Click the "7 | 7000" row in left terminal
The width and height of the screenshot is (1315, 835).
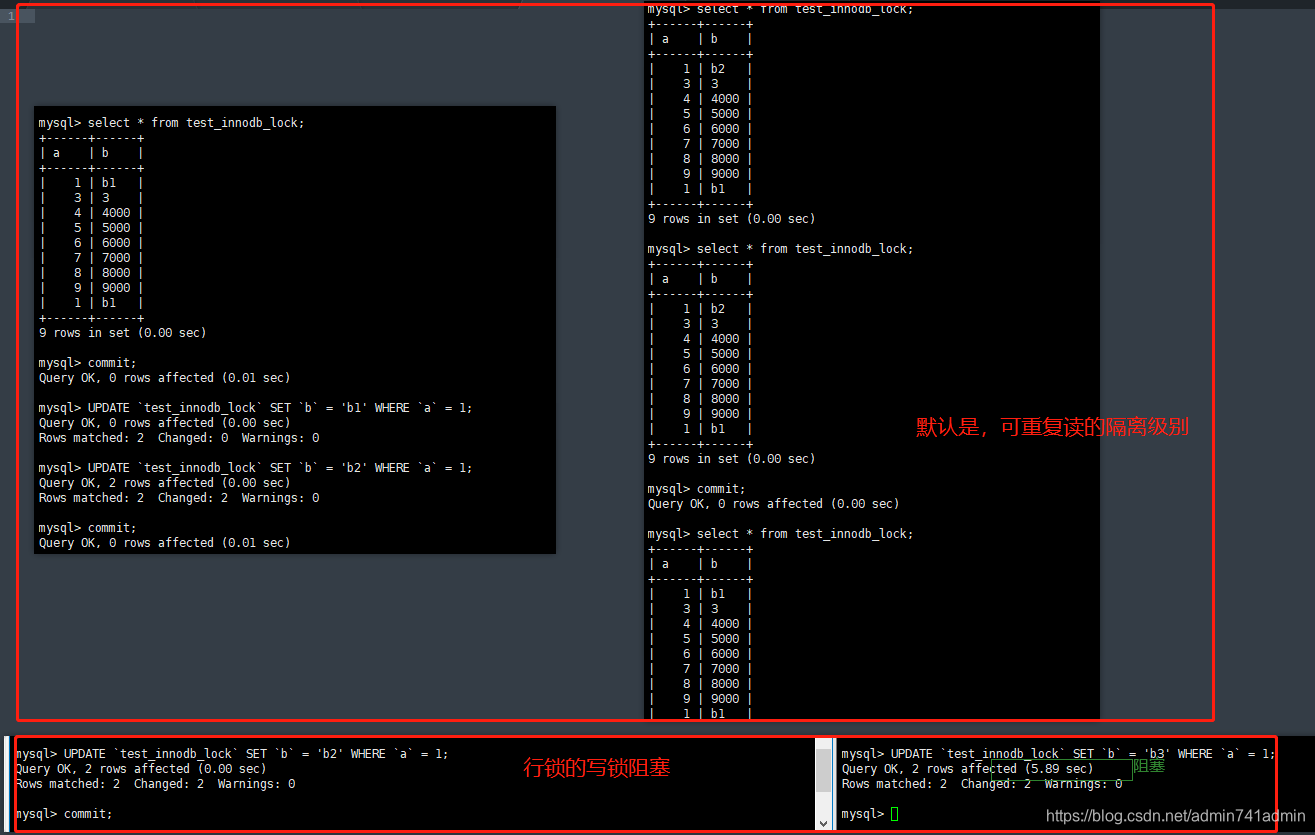click(91, 258)
